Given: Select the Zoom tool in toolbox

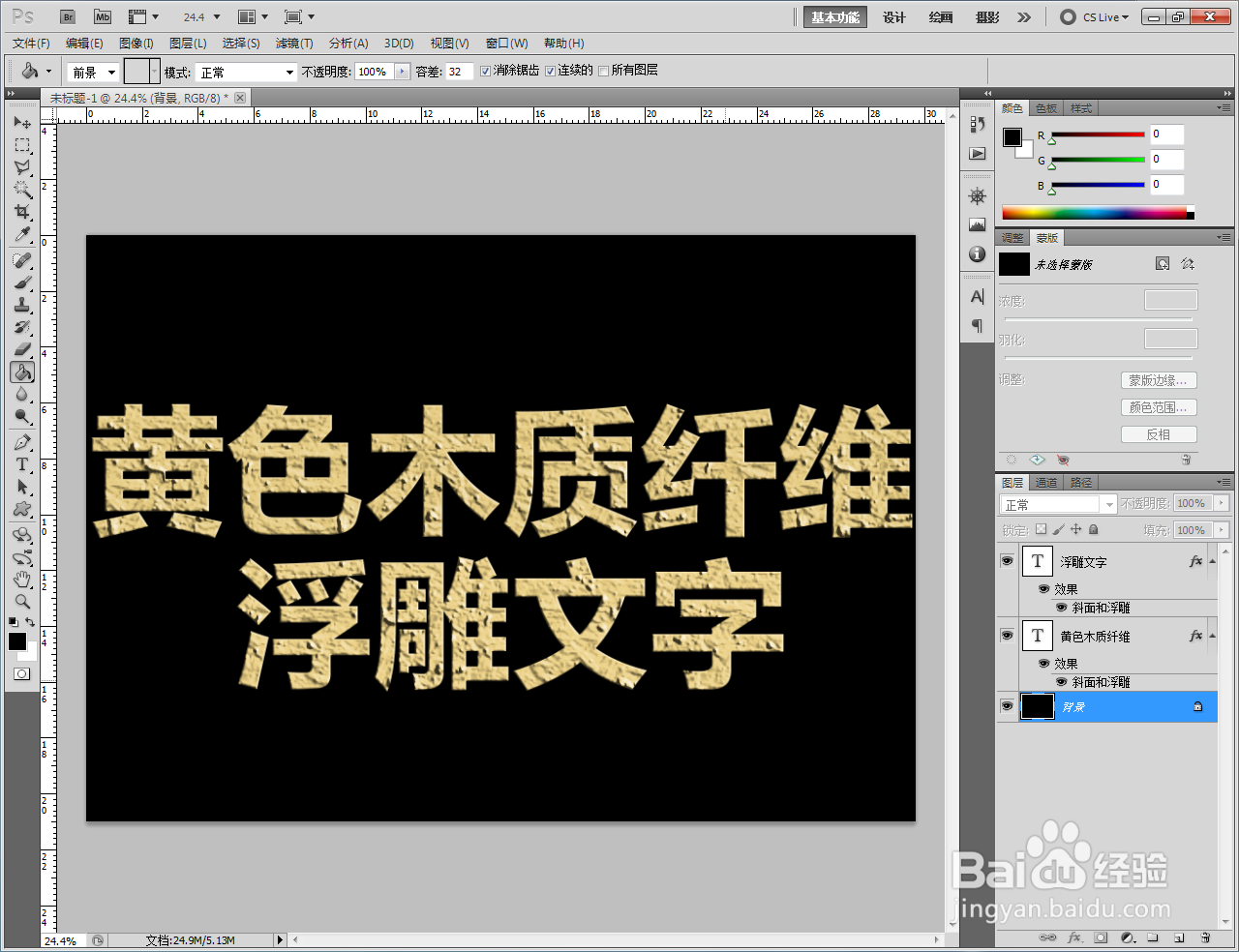Looking at the screenshot, I should [x=22, y=602].
